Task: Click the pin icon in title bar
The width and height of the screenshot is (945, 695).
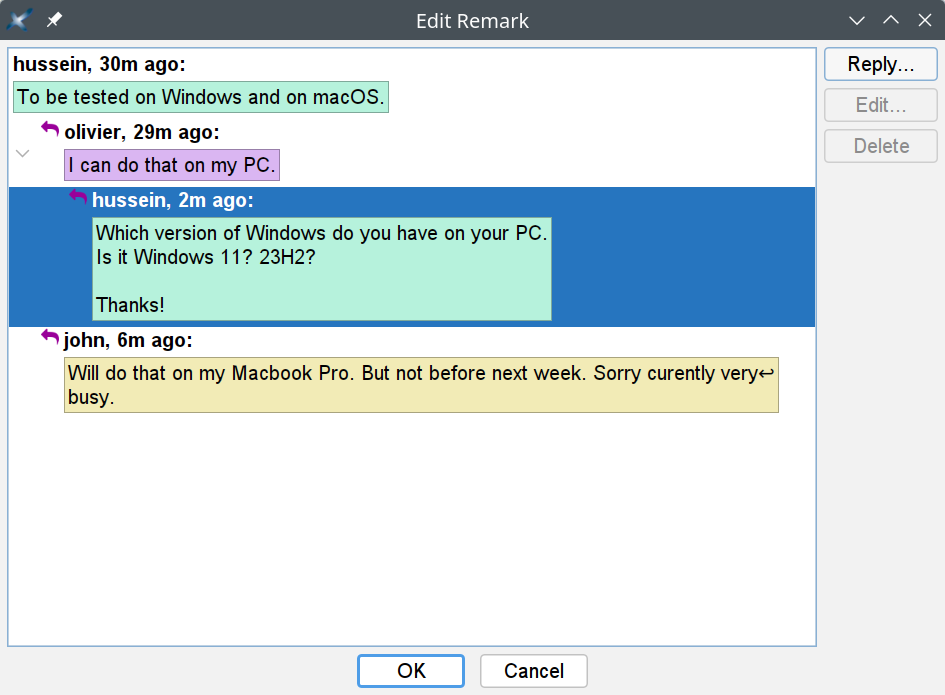Action: tap(54, 20)
